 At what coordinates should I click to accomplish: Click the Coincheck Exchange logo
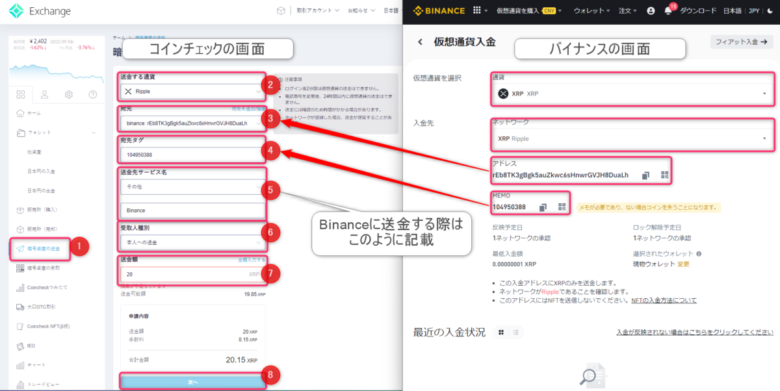40,11
